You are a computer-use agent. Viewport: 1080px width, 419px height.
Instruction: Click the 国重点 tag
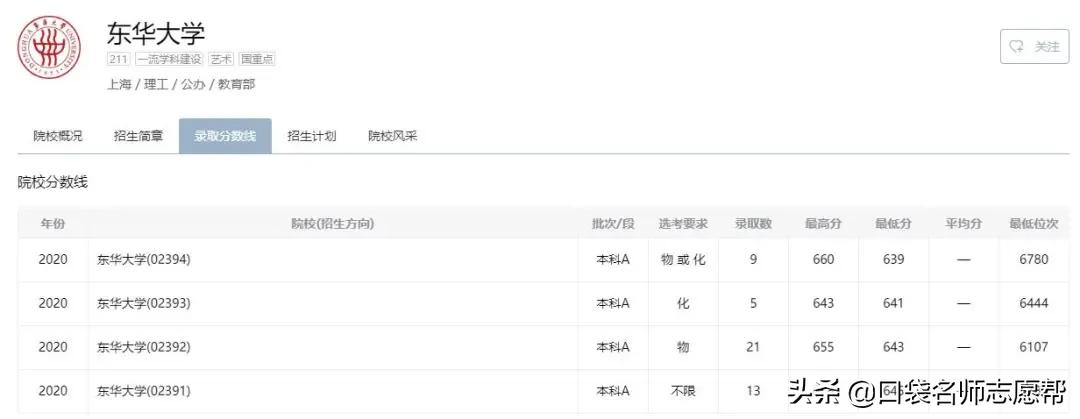point(257,59)
